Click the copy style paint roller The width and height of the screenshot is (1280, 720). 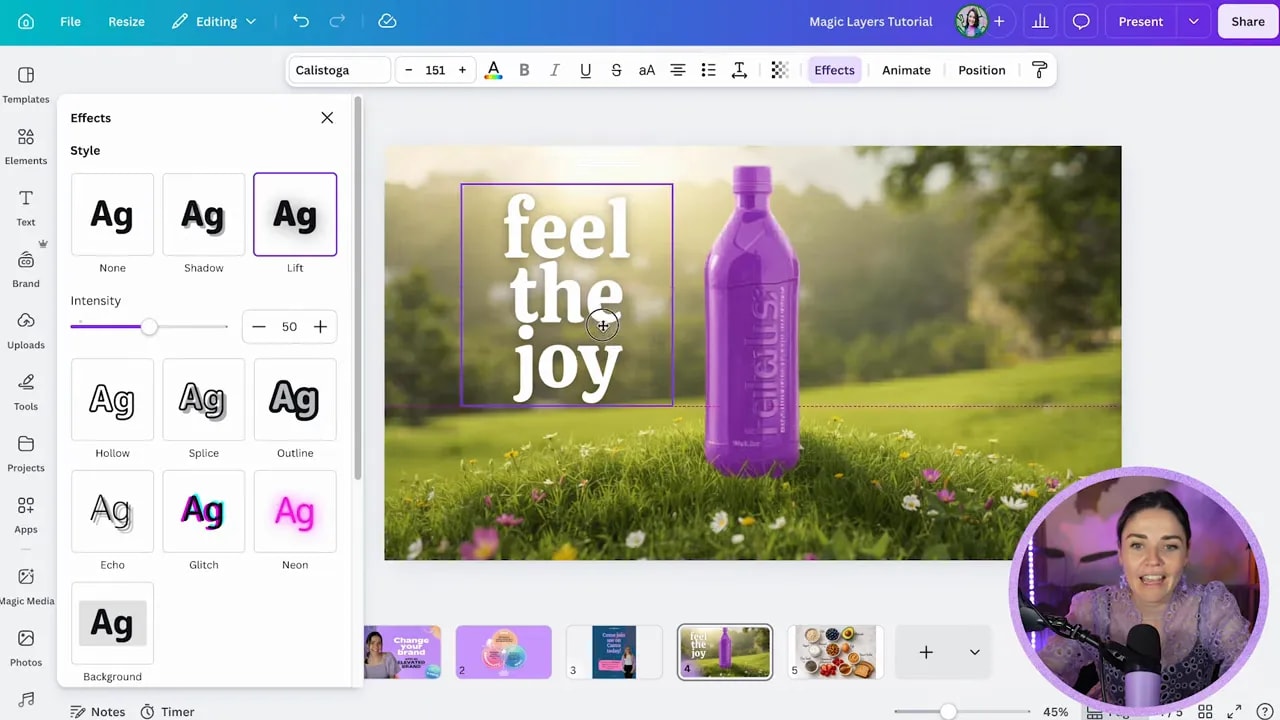tap(1039, 70)
